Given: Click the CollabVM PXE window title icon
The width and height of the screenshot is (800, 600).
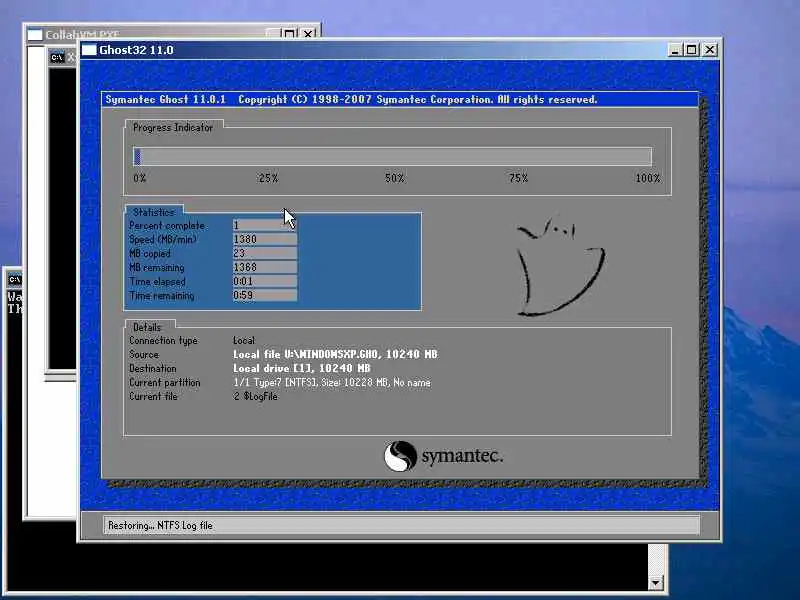Looking at the screenshot, I should (35, 35).
